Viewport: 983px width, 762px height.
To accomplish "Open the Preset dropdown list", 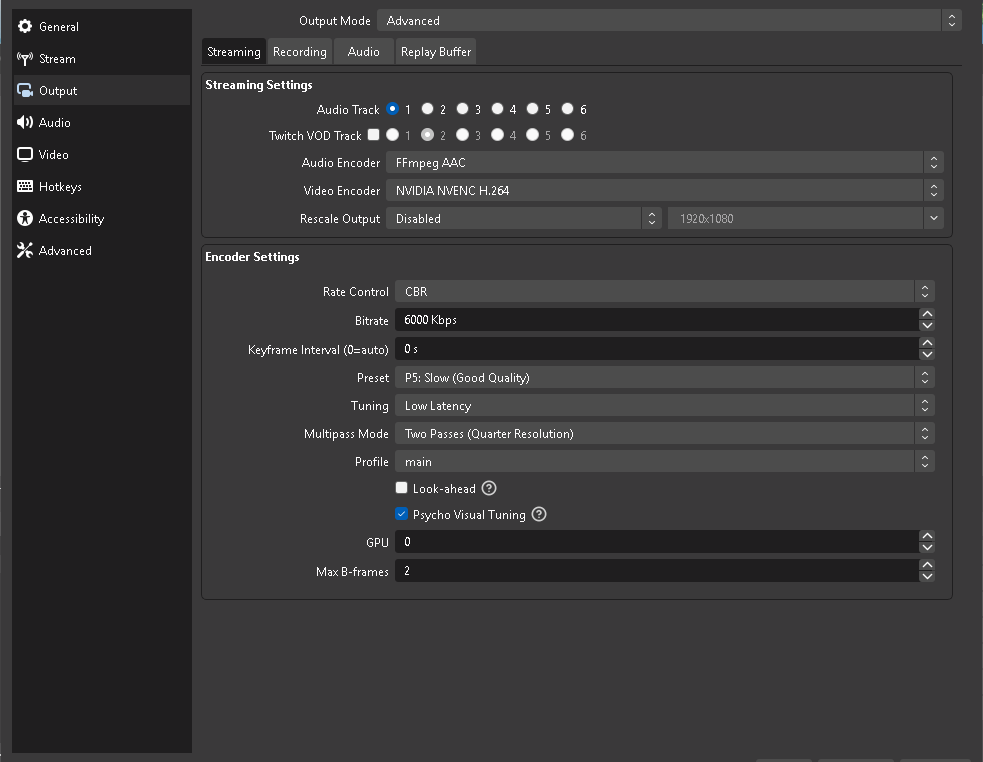I will click(x=665, y=378).
